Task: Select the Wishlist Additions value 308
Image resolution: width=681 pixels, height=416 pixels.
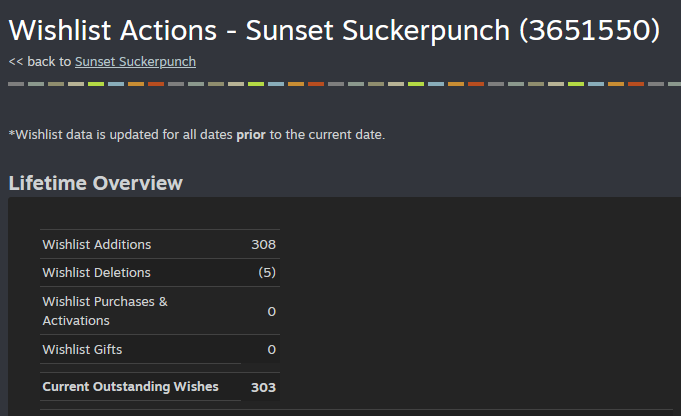Action: 263,244
